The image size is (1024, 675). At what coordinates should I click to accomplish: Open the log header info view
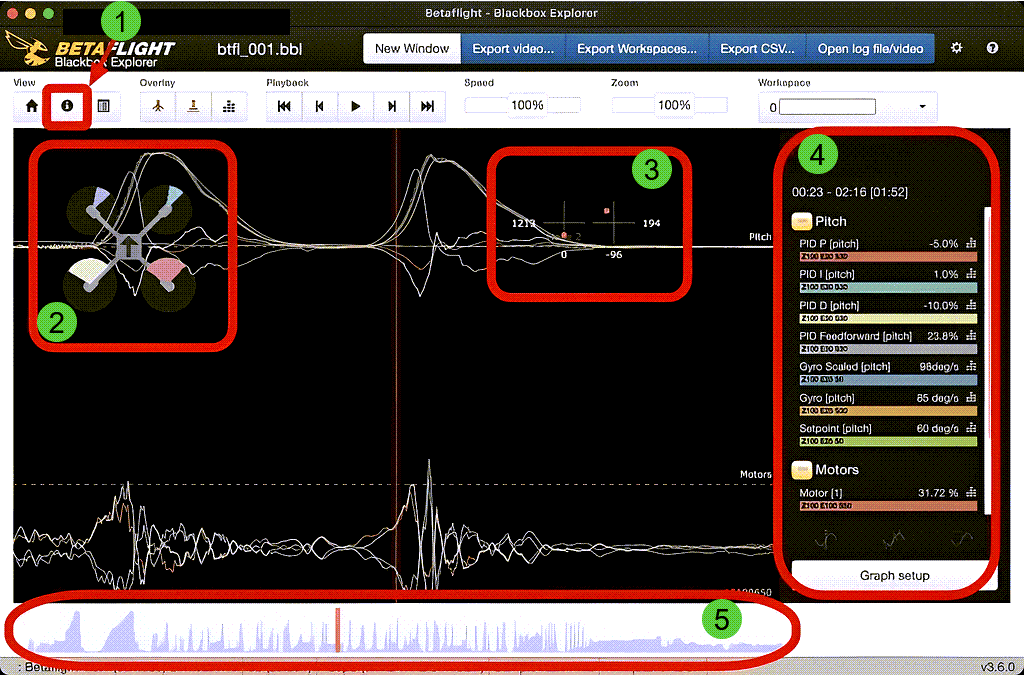pos(67,106)
